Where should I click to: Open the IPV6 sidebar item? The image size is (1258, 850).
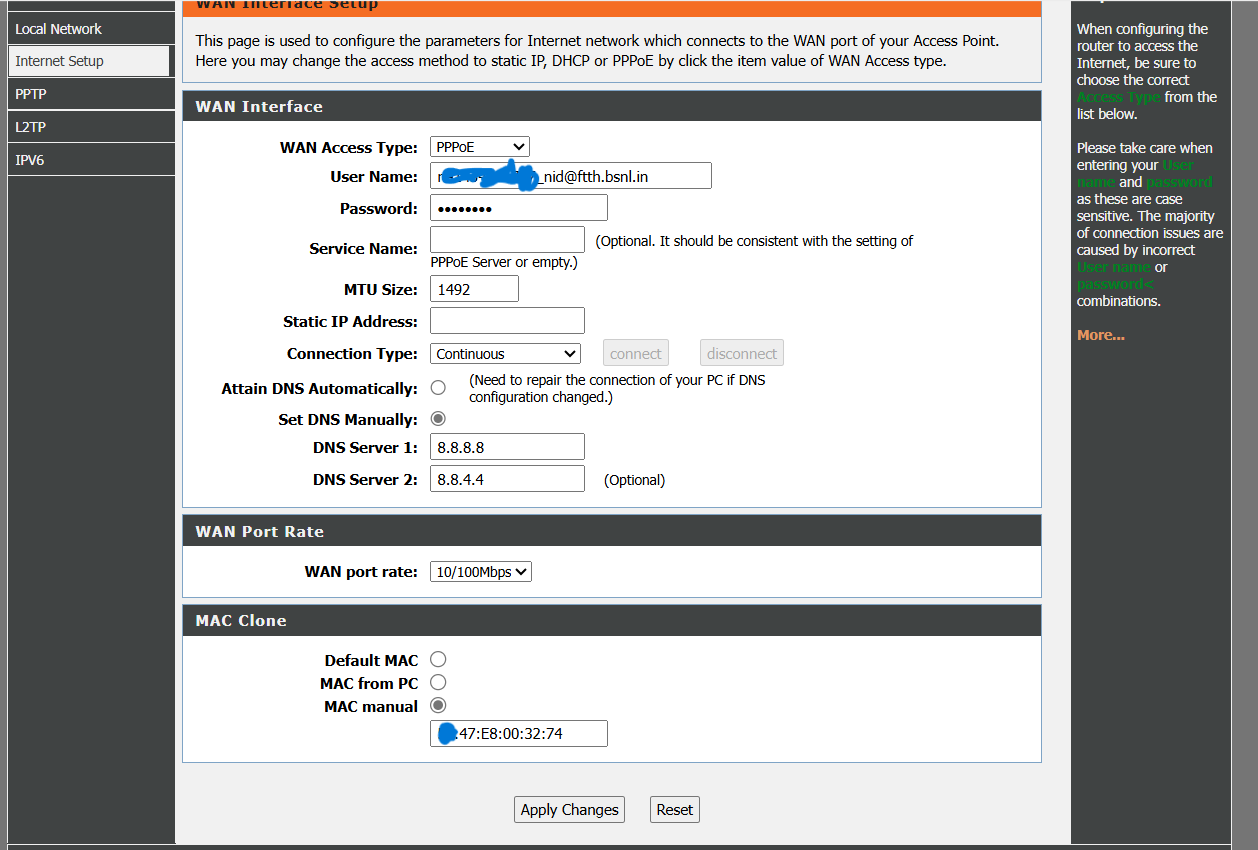tap(30, 160)
